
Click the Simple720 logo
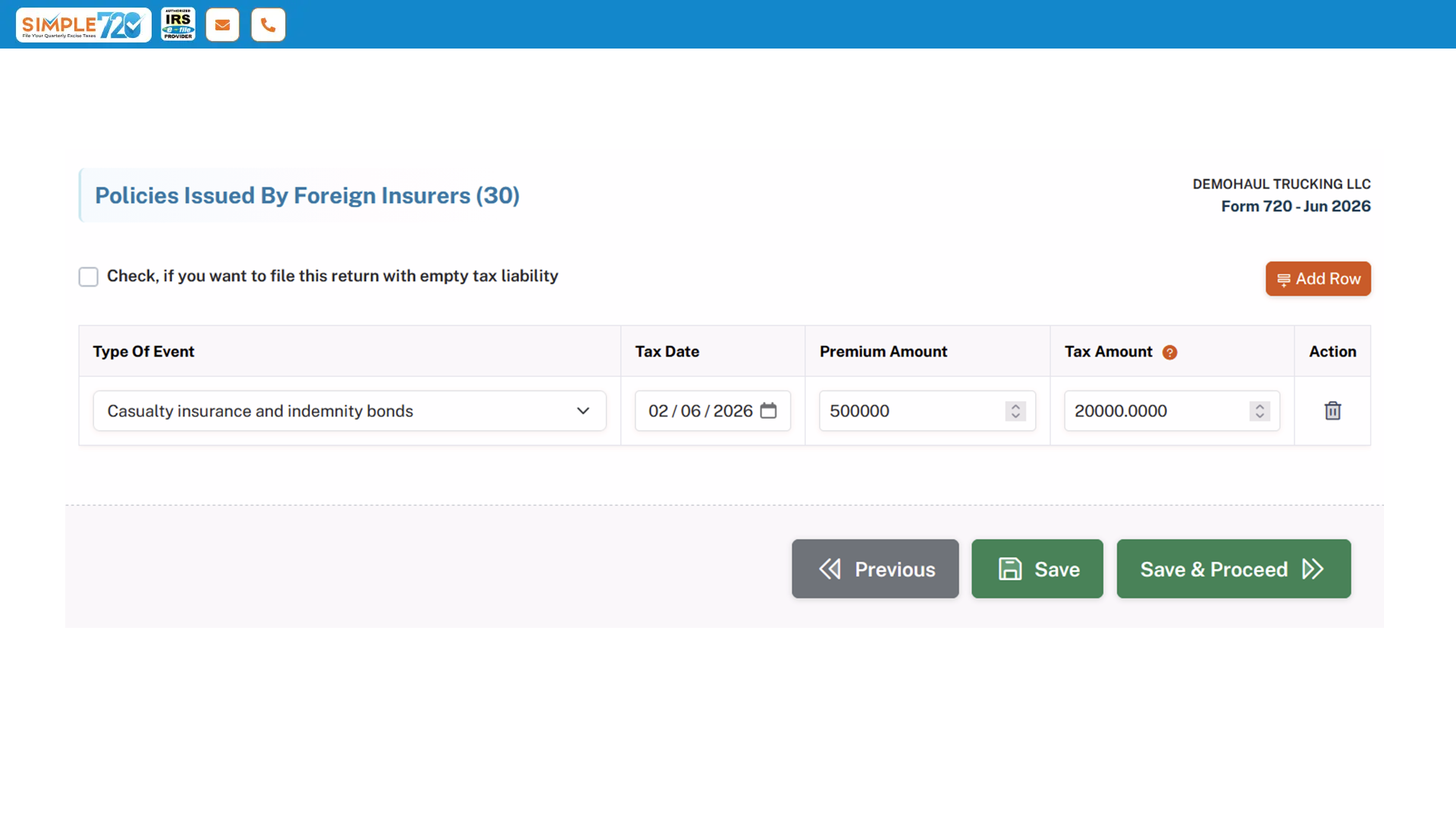(83, 25)
